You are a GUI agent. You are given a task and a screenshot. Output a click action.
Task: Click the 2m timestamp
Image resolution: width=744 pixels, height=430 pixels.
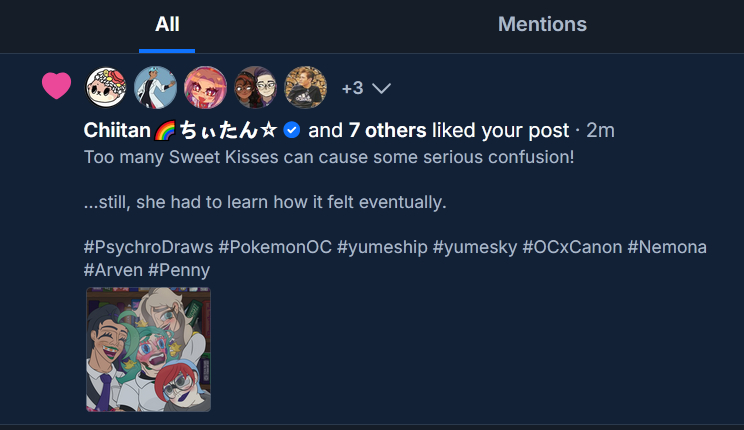tap(601, 130)
